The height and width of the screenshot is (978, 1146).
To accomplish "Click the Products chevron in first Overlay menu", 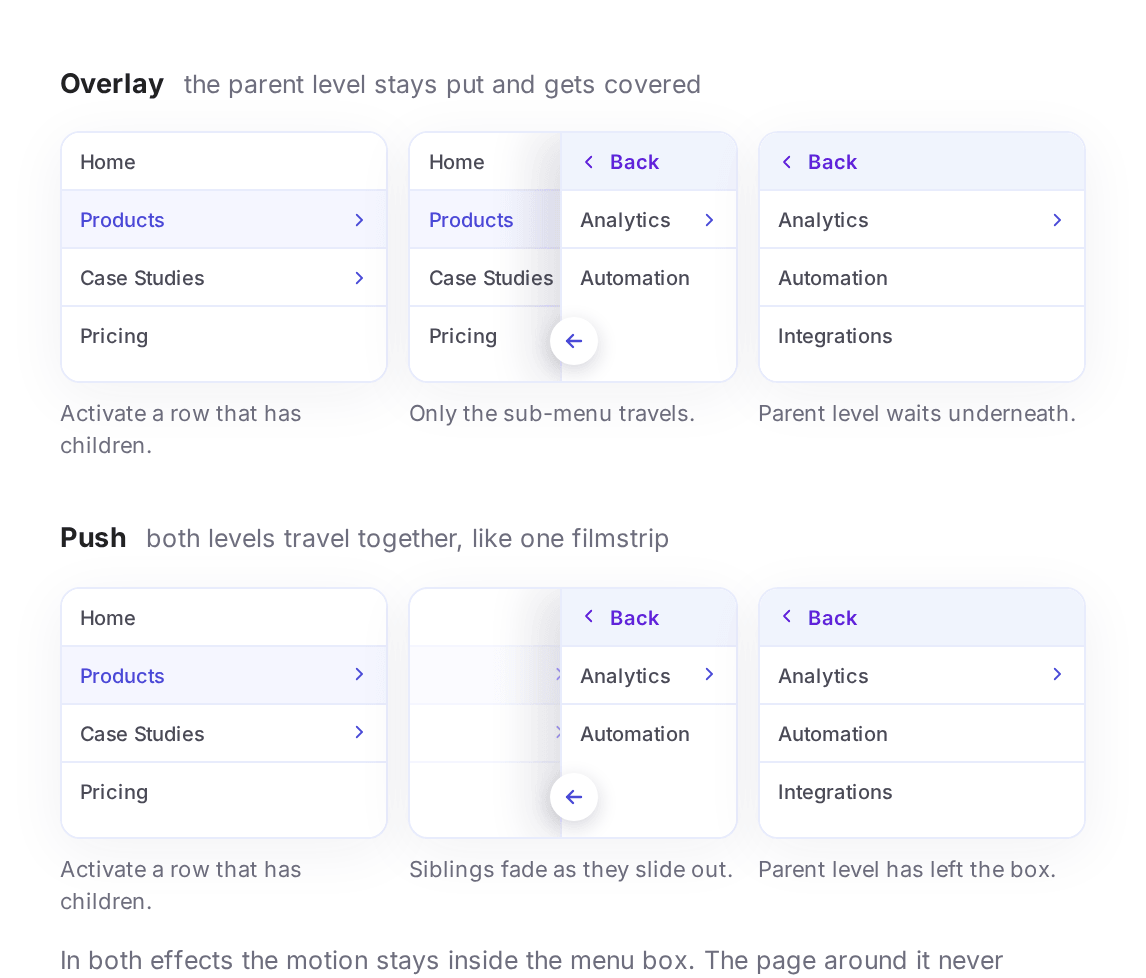I will point(359,220).
